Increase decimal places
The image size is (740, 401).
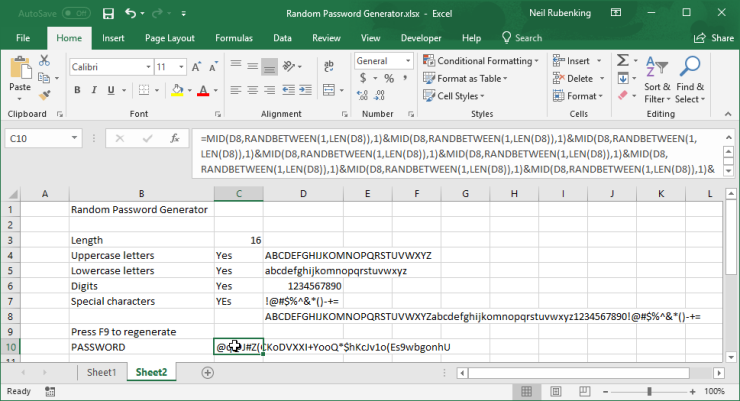[362, 96]
